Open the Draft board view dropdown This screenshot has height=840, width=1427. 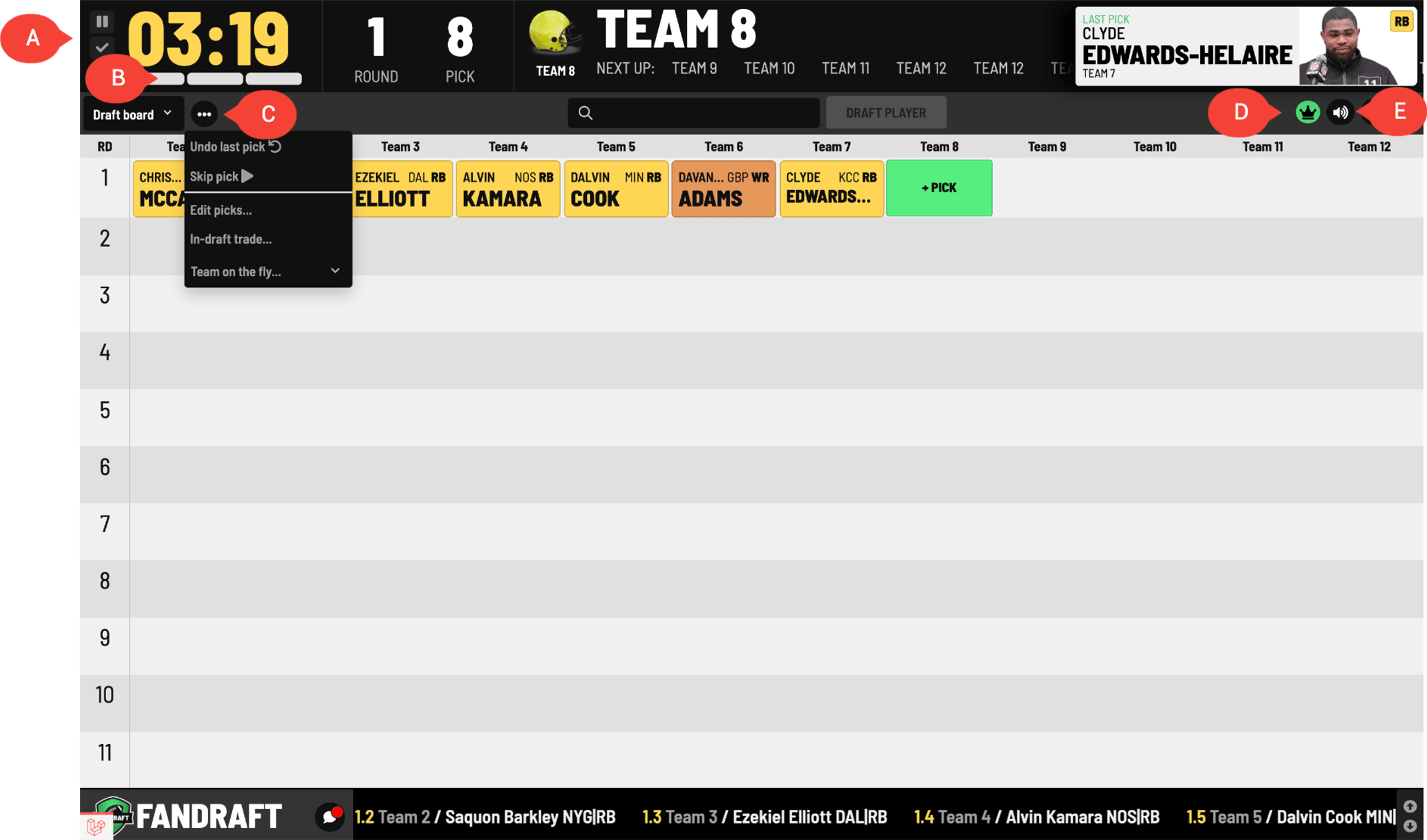tap(130, 112)
